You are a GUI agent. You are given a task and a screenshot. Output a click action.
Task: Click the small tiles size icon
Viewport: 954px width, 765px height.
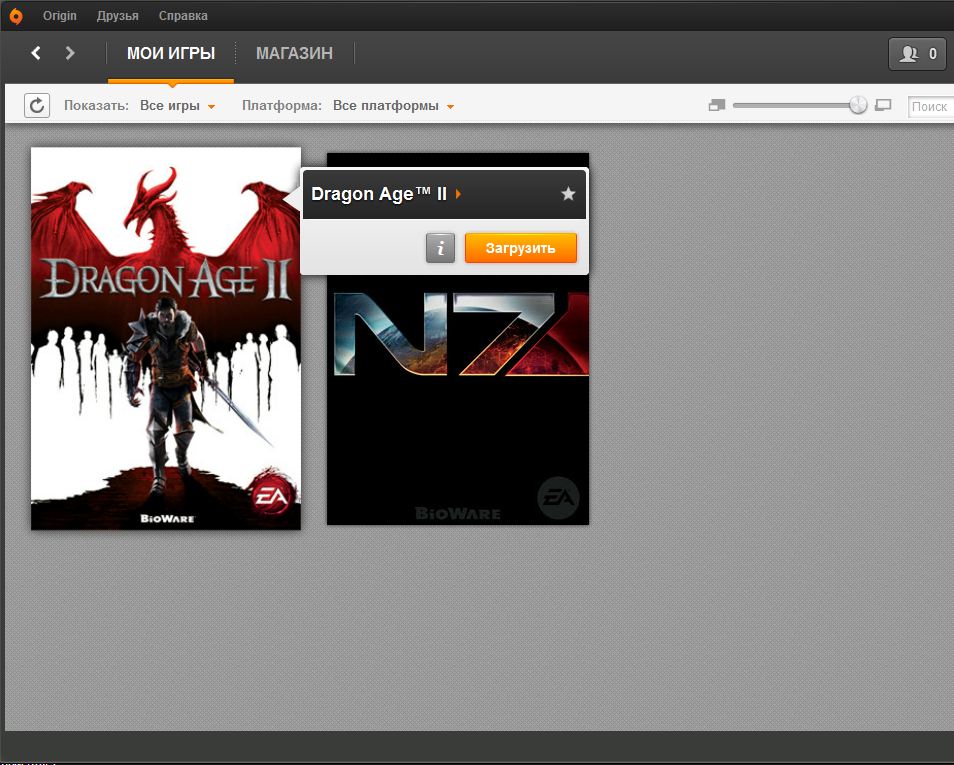tap(717, 105)
